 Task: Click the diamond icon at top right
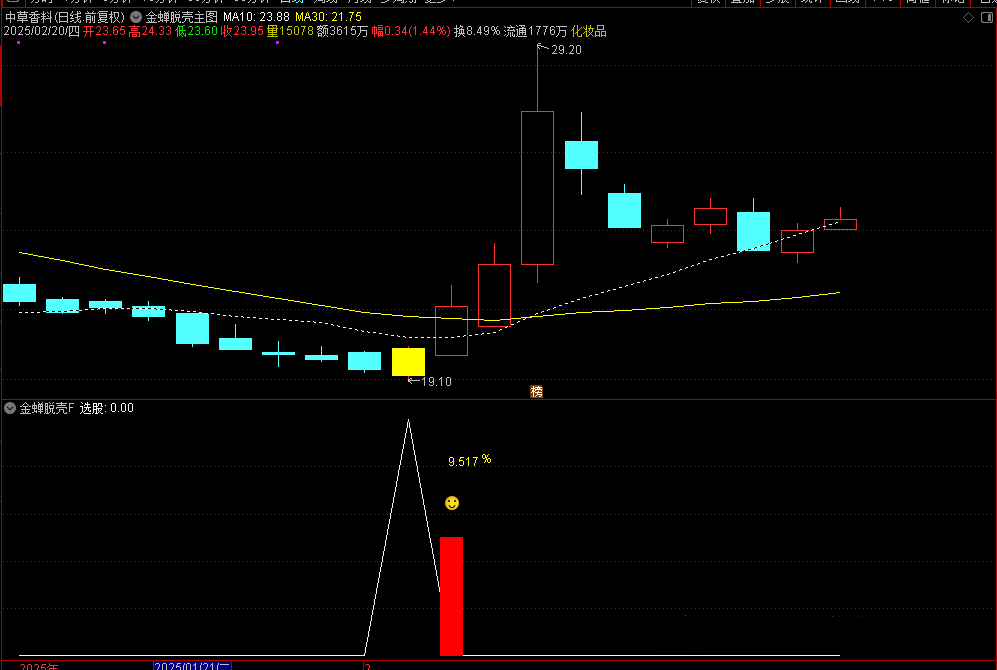pos(966,18)
